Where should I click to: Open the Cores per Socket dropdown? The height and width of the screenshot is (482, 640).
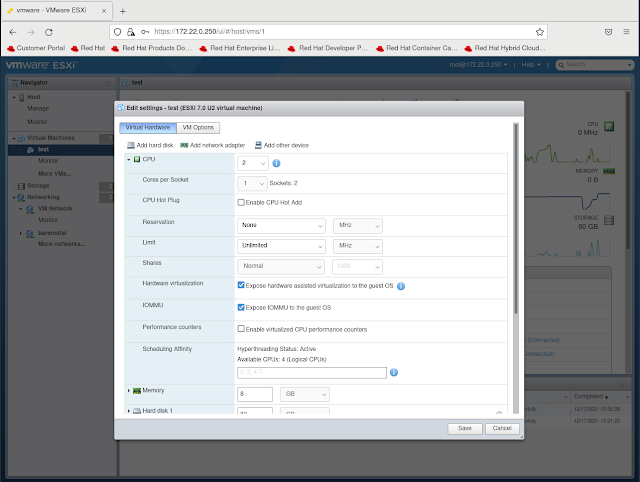point(252,184)
